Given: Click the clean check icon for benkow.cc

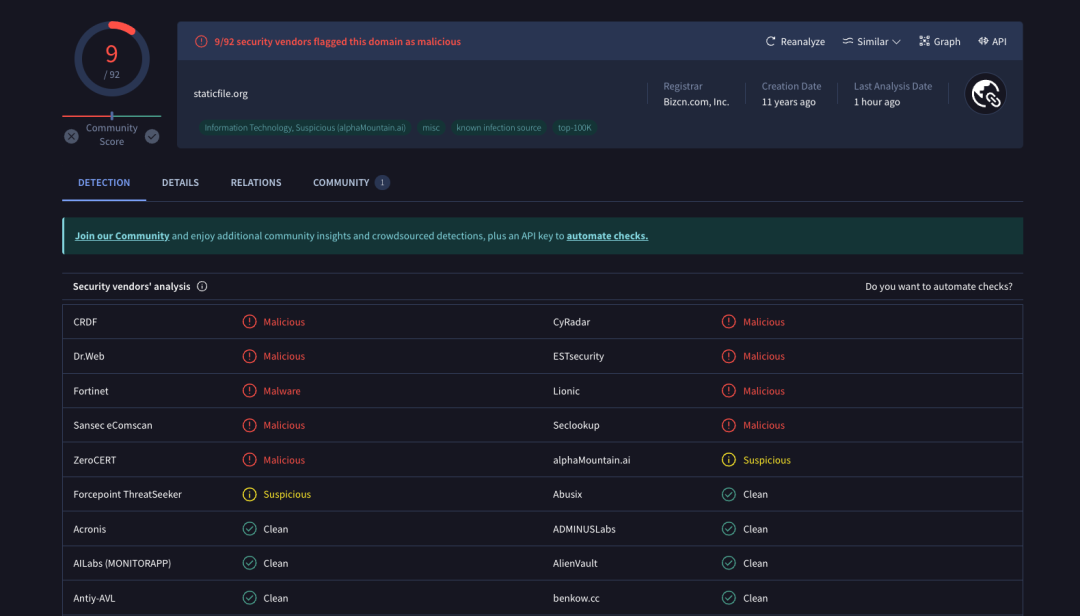Looking at the screenshot, I should 729,598.
